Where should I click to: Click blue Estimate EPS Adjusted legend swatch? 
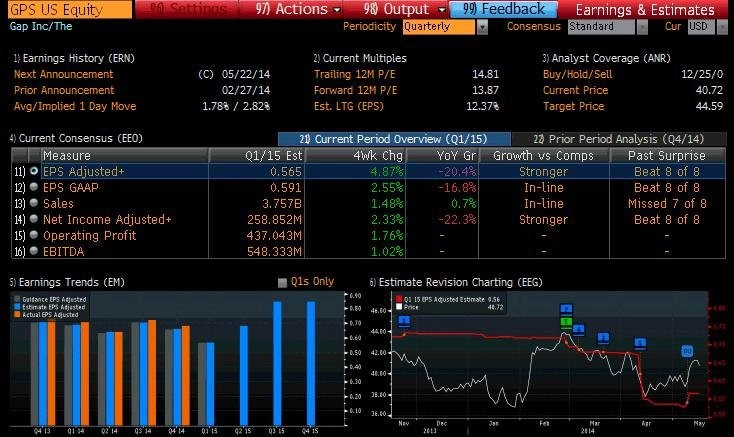coord(17,307)
